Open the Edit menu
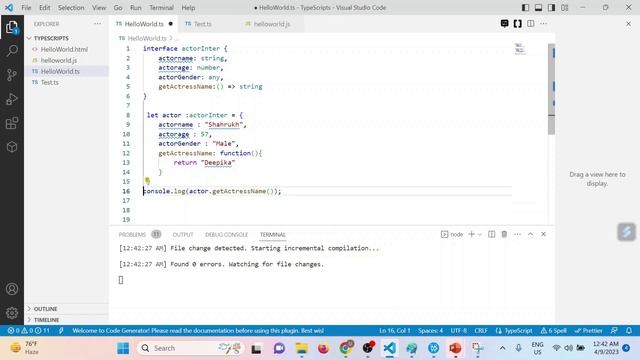Viewport: 640px width, 360px height. point(44,8)
